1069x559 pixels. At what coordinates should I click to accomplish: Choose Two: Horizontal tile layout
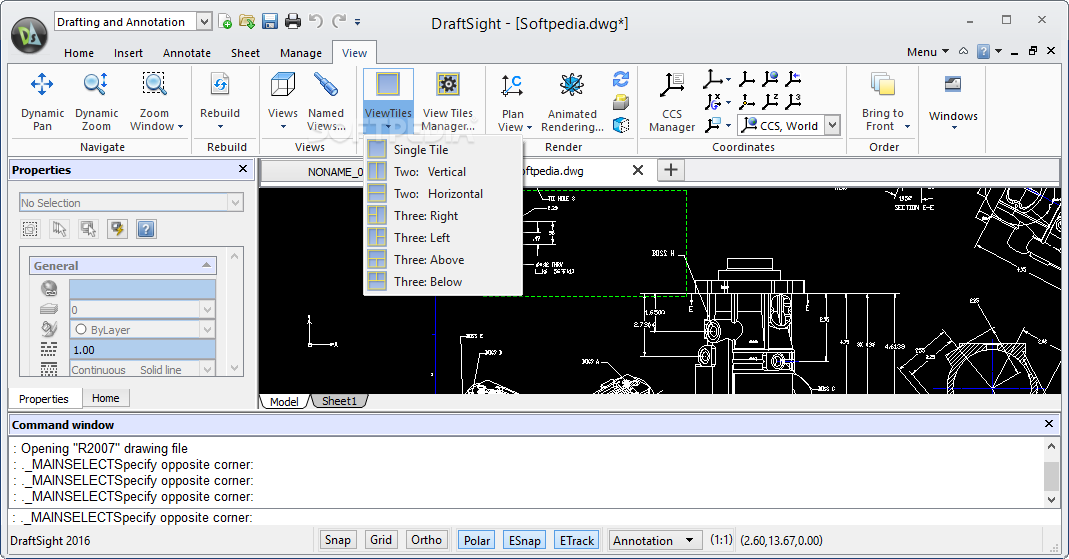(x=444, y=194)
